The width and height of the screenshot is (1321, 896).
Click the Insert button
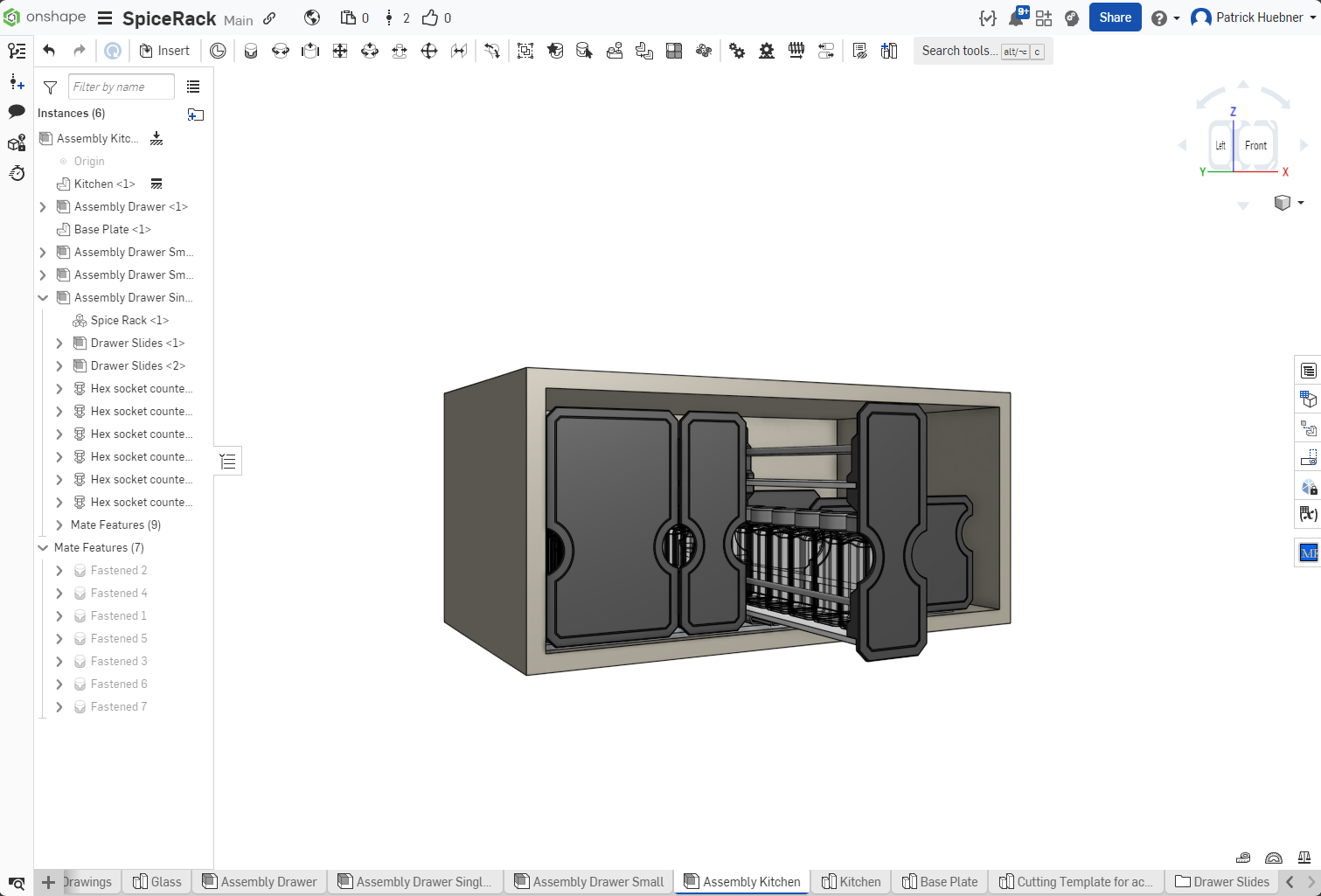point(164,51)
